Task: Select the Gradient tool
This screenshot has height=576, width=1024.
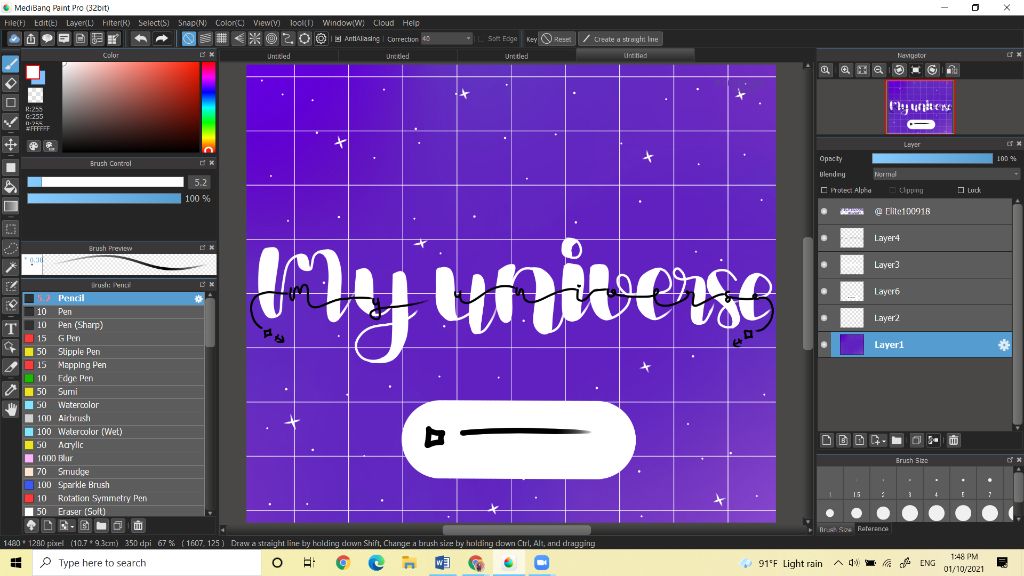Action: pyautogui.click(x=10, y=206)
